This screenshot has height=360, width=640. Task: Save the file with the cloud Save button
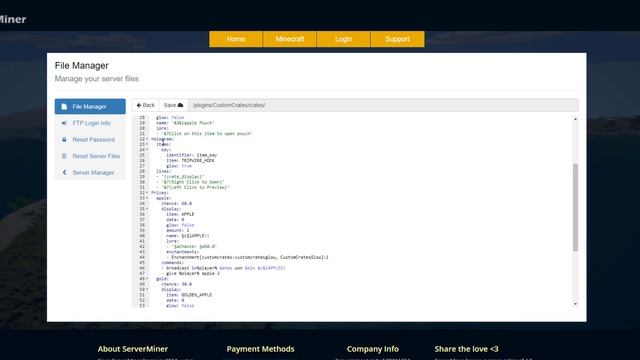pos(173,105)
